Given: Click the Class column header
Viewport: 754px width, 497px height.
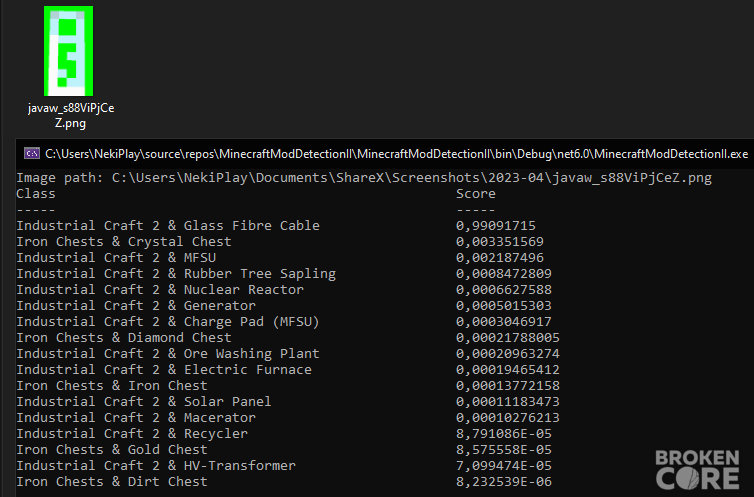Looking at the screenshot, I should point(36,194).
